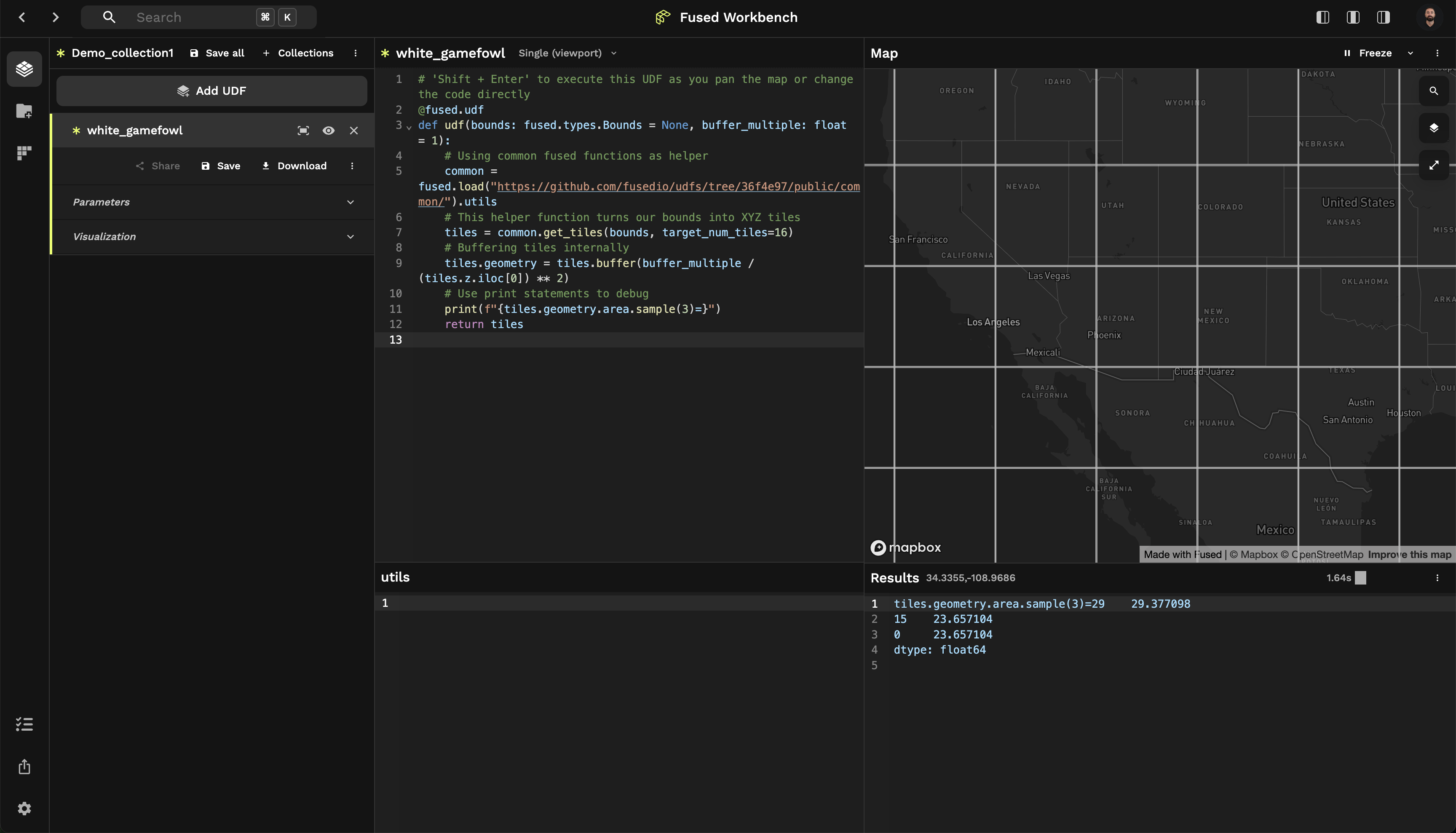
Task: Open Demo_collection1 more options menu
Action: click(x=356, y=53)
